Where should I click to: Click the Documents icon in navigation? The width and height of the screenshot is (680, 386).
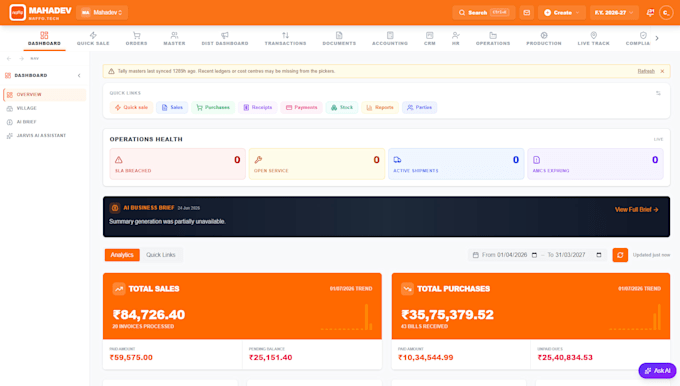click(x=339, y=35)
